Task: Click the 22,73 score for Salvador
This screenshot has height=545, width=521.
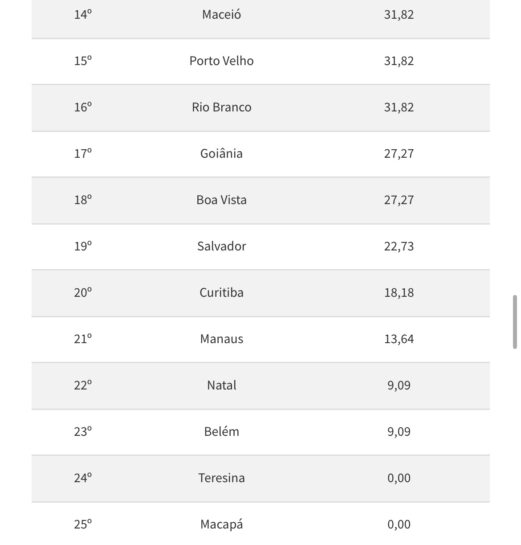Action: (x=399, y=246)
